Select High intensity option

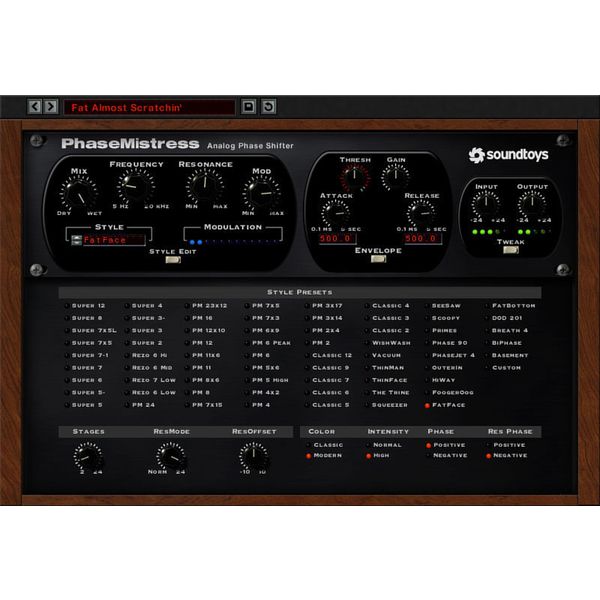coord(378,455)
